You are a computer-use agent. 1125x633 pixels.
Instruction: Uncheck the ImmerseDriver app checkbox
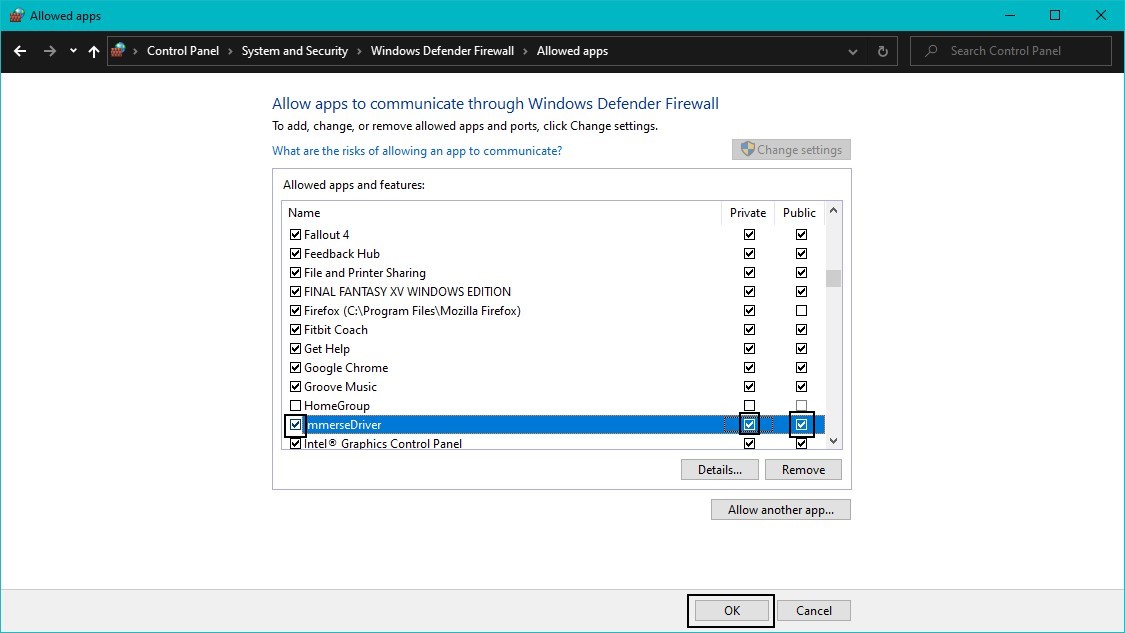(x=295, y=425)
